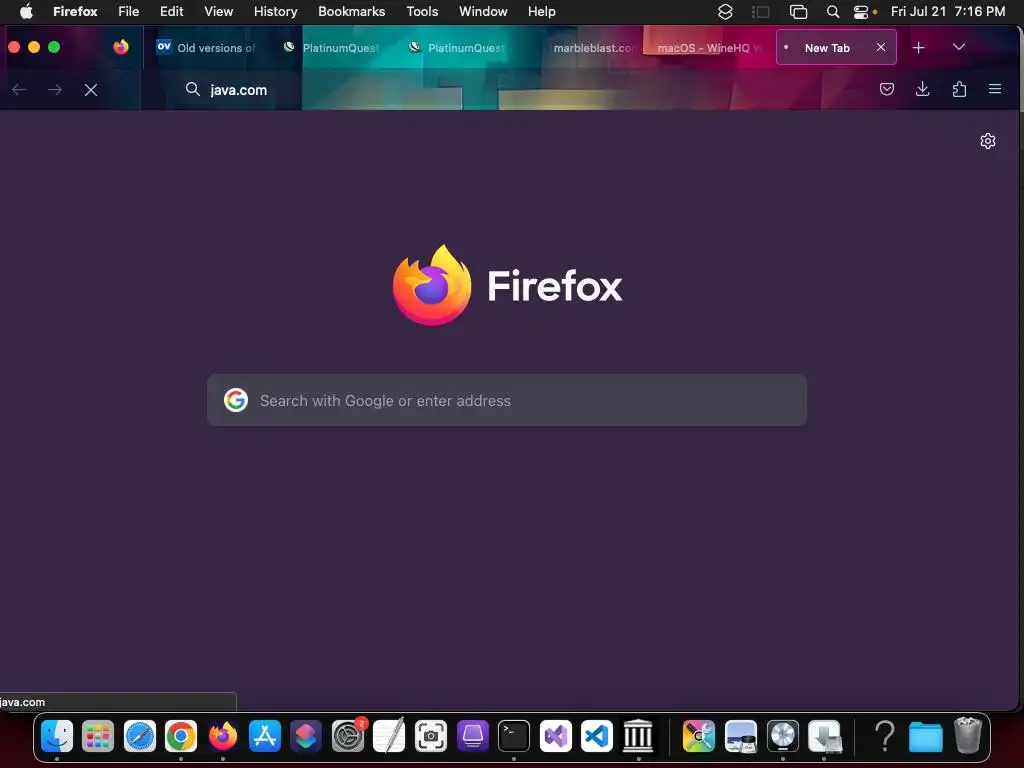This screenshot has width=1024, height=768.
Task: Open Screenshot app from the Dock
Action: (431, 736)
